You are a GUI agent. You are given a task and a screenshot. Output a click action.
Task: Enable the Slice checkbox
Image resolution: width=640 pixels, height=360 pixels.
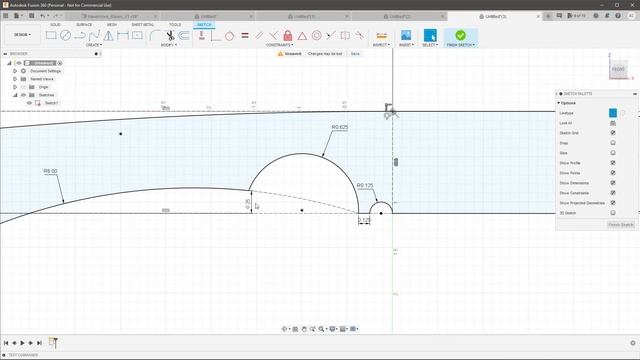point(613,153)
